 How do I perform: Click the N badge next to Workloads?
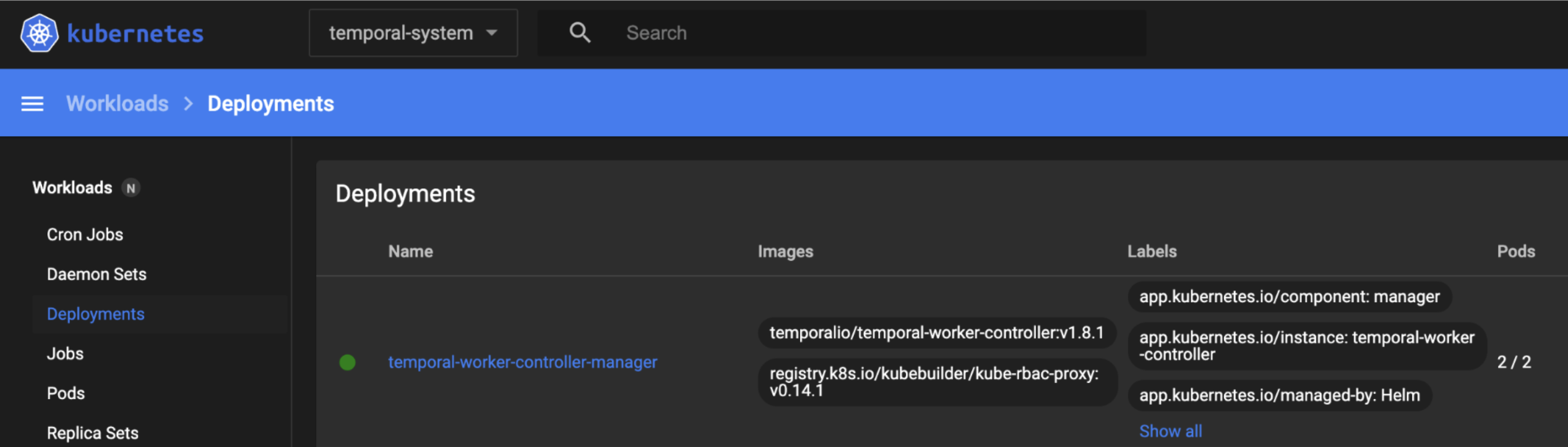pyautogui.click(x=131, y=188)
